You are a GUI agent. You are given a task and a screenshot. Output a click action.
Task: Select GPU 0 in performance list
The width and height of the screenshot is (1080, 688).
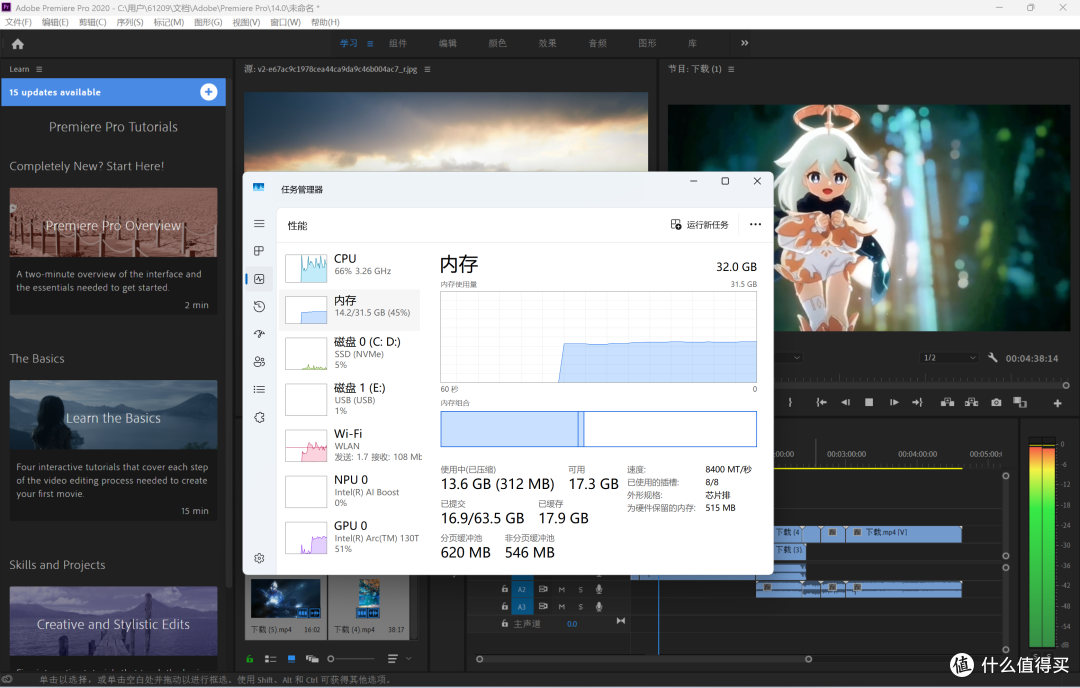coord(350,536)
